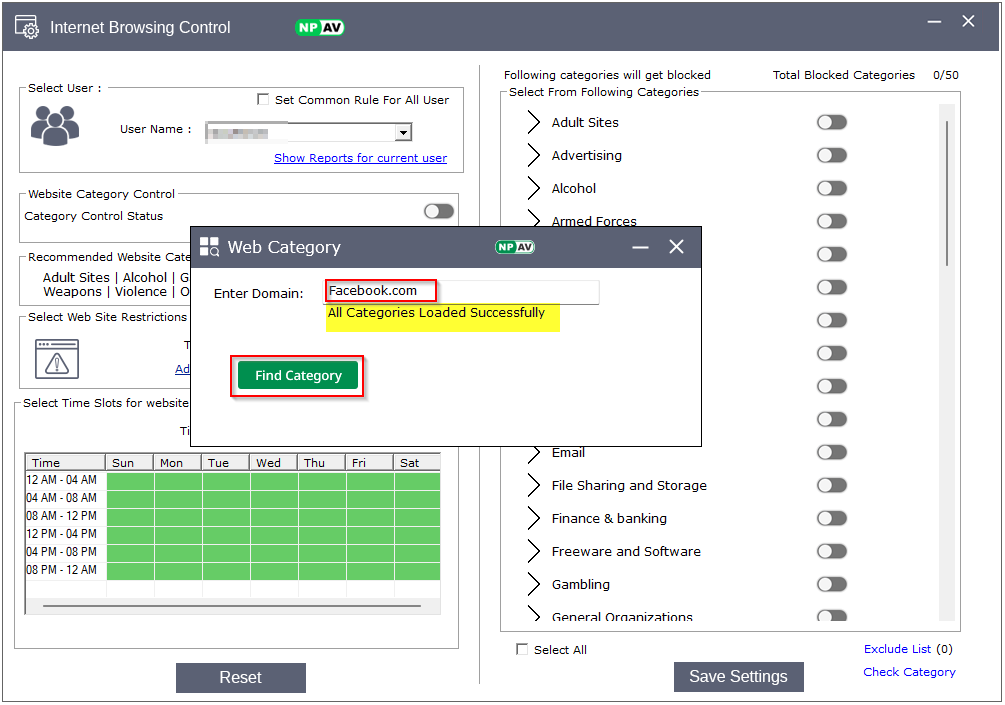The image size is (1005, 705).
Task: Open the User Name dropdown
Action: pyautogui.click(x=402, y=132)
